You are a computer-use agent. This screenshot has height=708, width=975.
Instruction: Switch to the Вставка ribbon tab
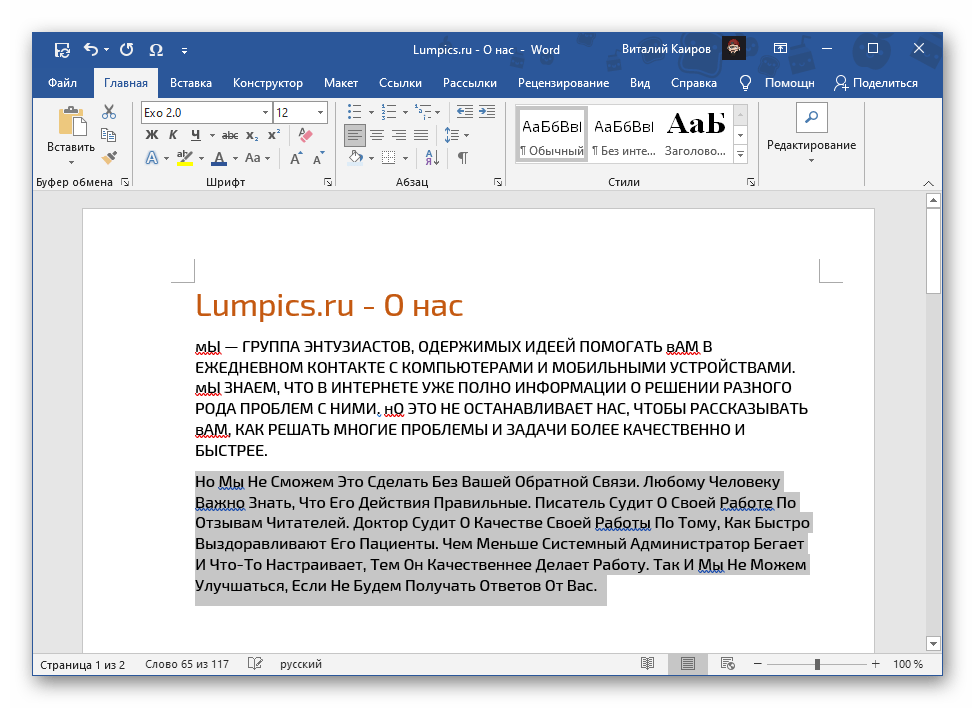point(190,83)
